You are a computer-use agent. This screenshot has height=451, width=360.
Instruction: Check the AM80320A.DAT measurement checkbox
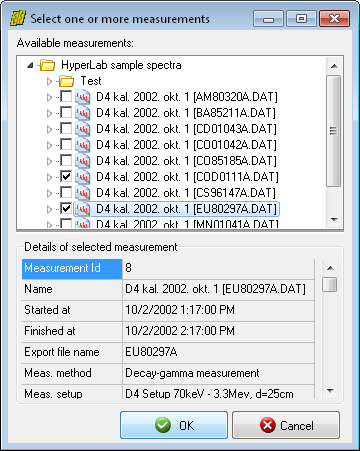(66, 97)
